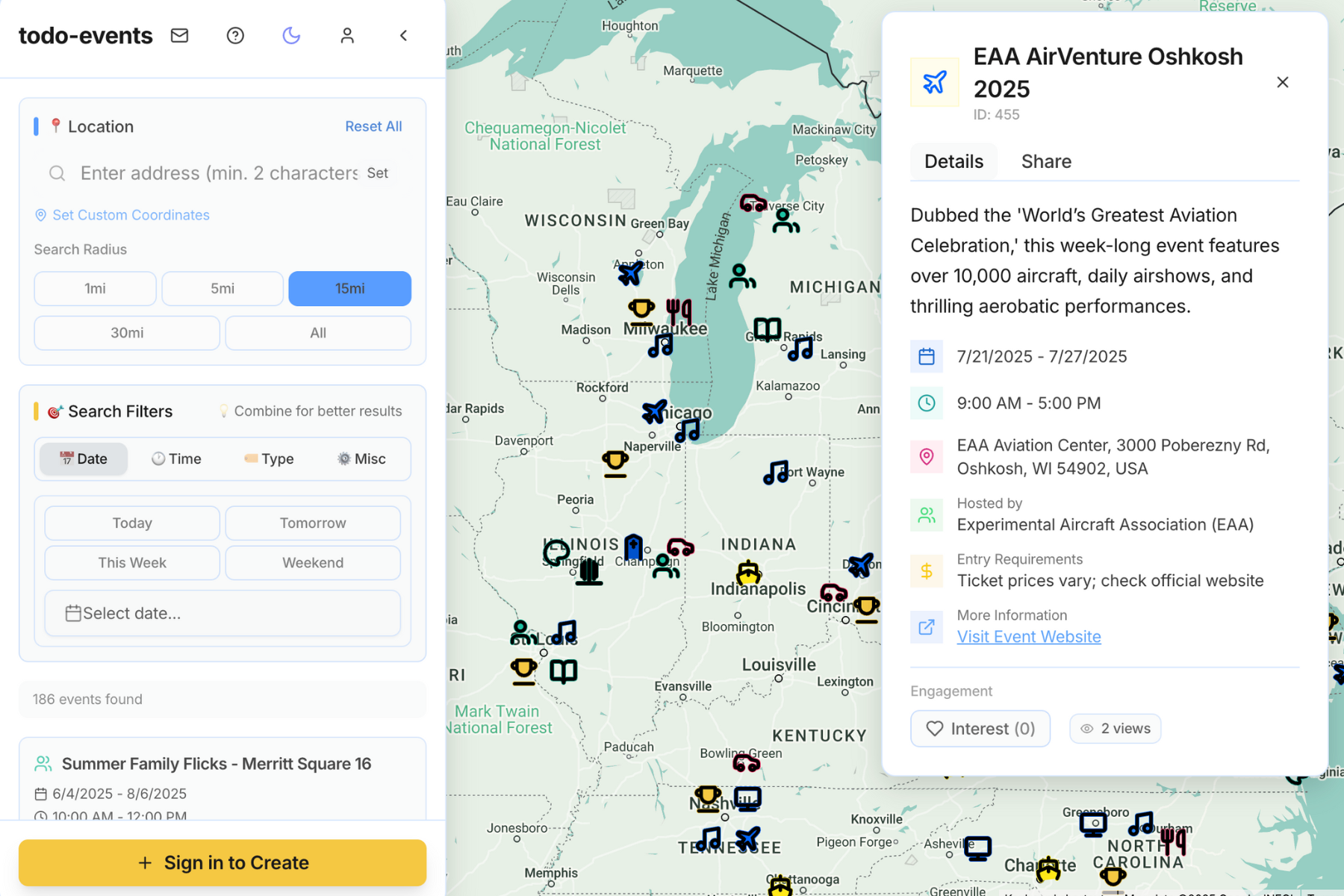Switch to the Type filter tab
1344x896 pixels.
point(269,458)
